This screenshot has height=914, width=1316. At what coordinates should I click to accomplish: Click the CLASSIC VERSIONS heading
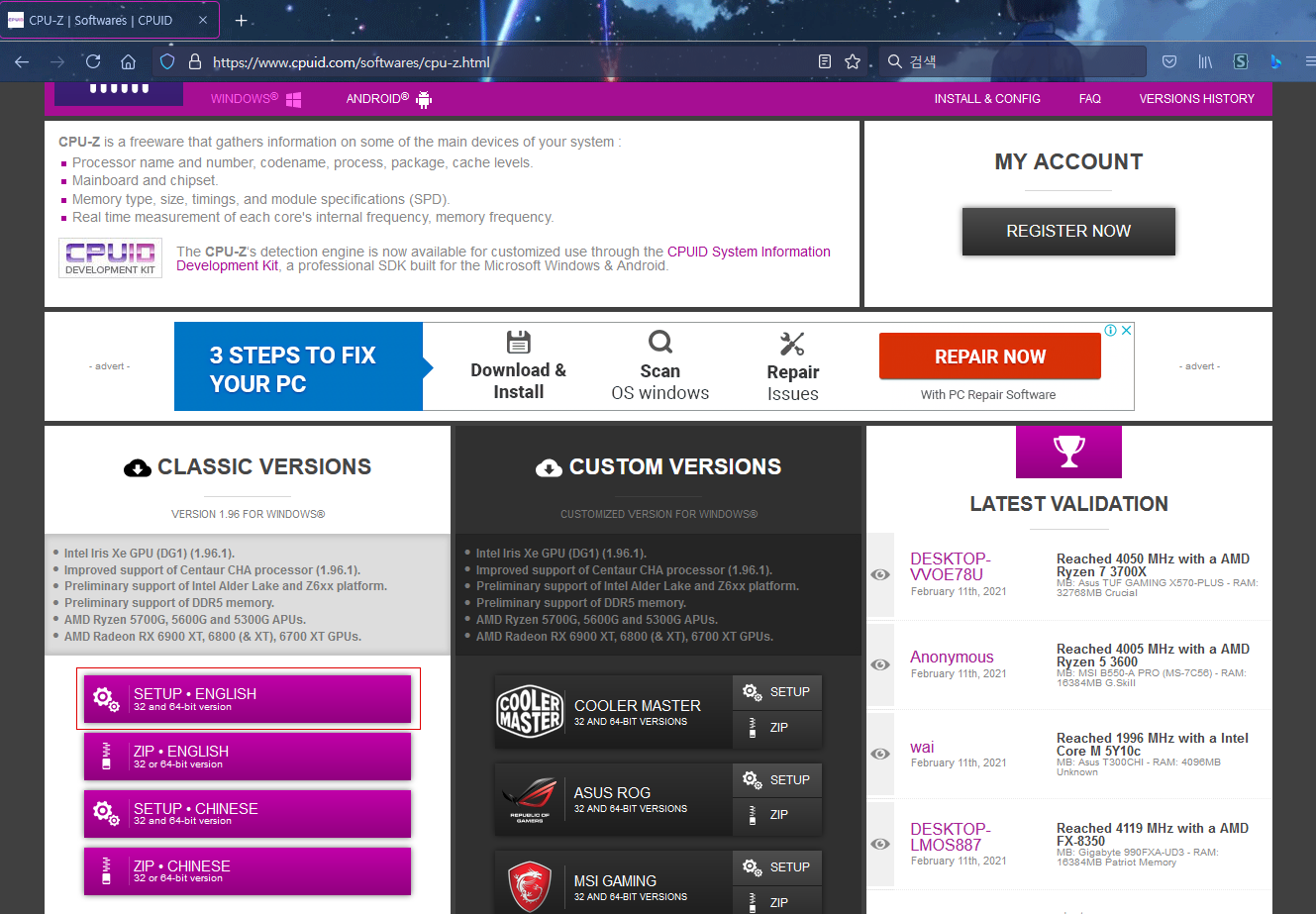[x=264, y=466]
